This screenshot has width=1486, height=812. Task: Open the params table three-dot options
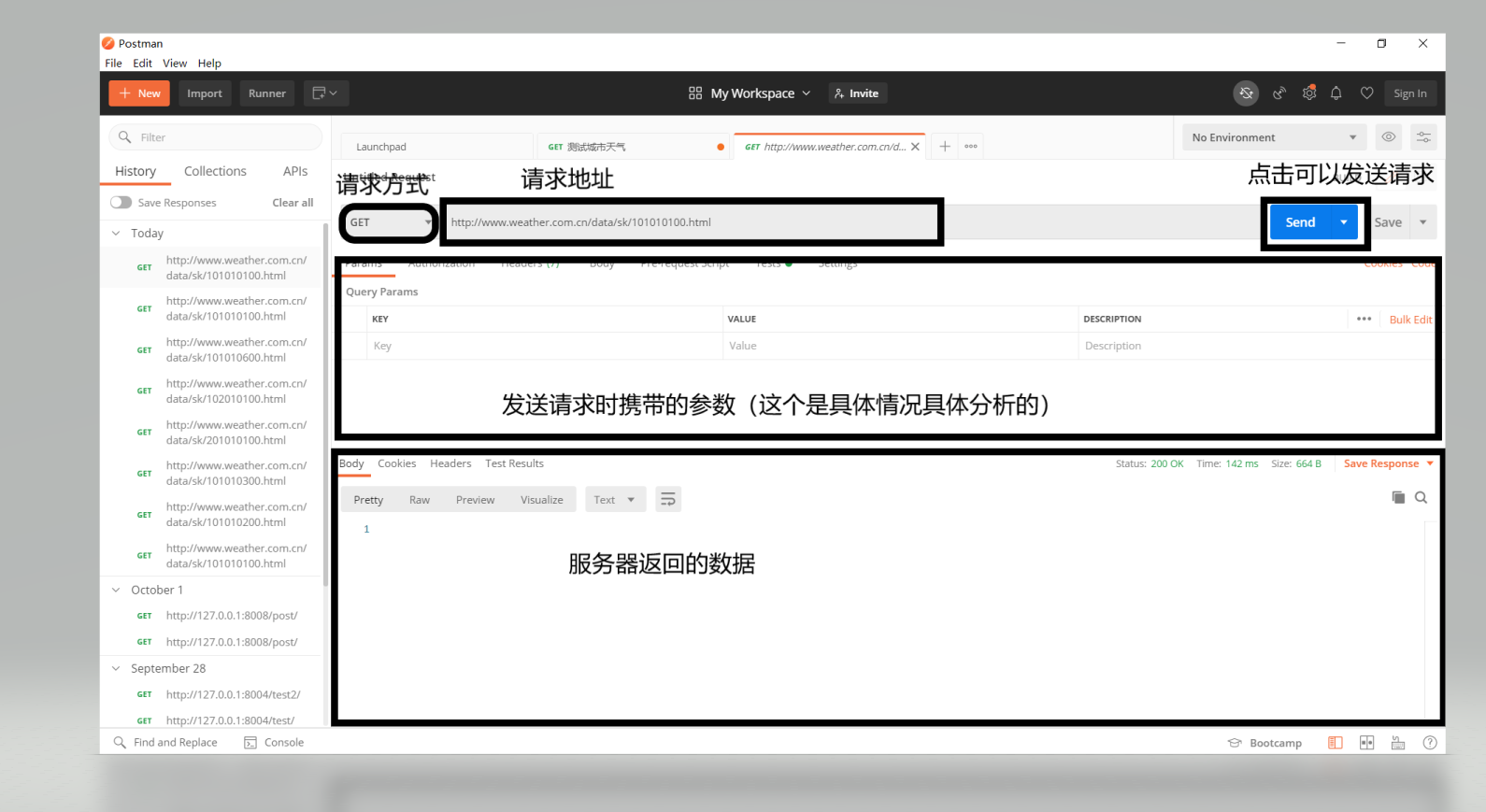click(x=1365, y=319)
